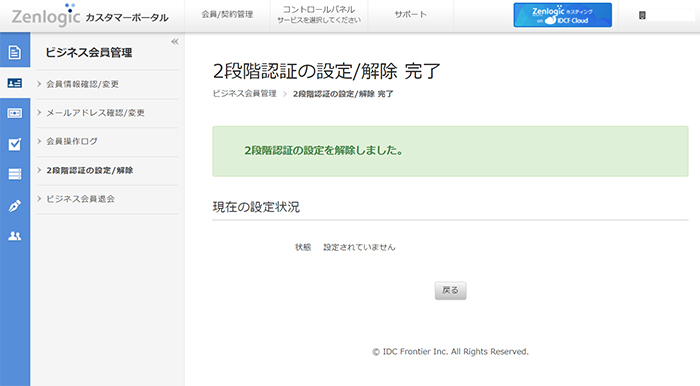
Task: Open the サポート menu
Action: pos(410,14)
